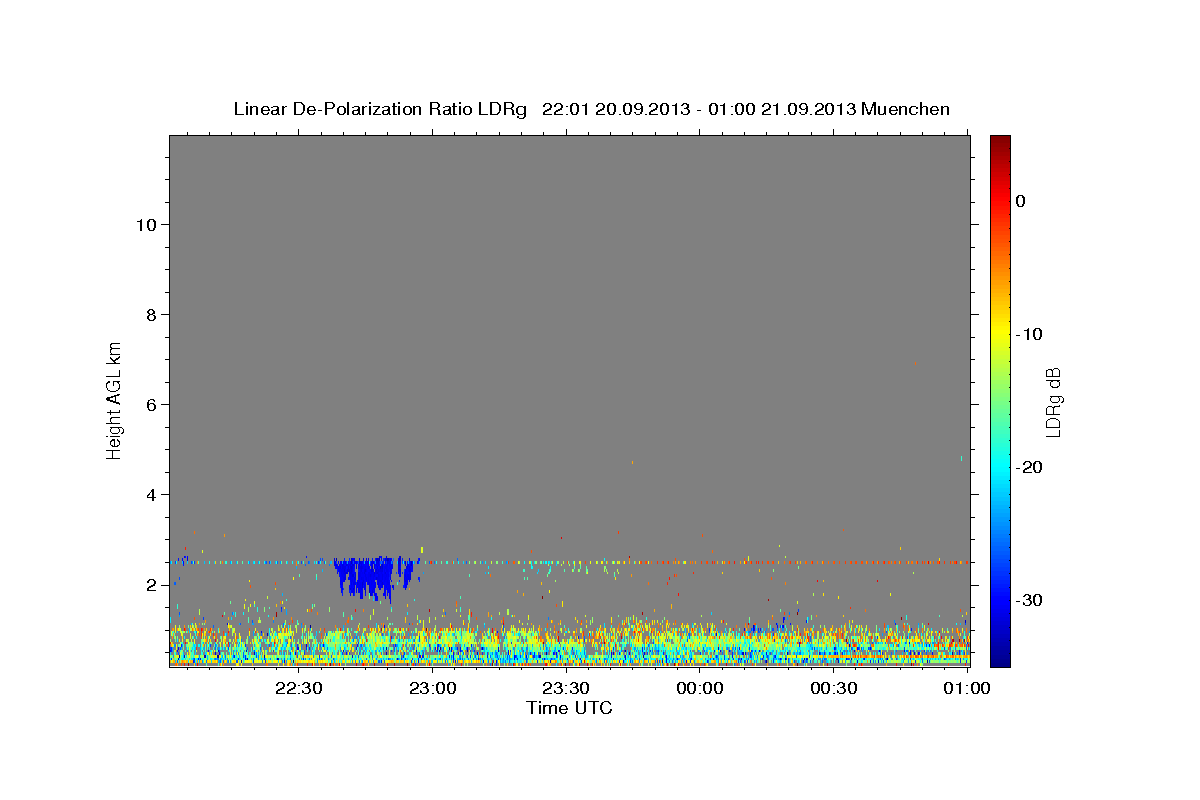Image resolution: width=1200 pixels, height=800 pixels.
Task: Click the height tick label 6
Action: pyautogui.click(x=149, y=404)
